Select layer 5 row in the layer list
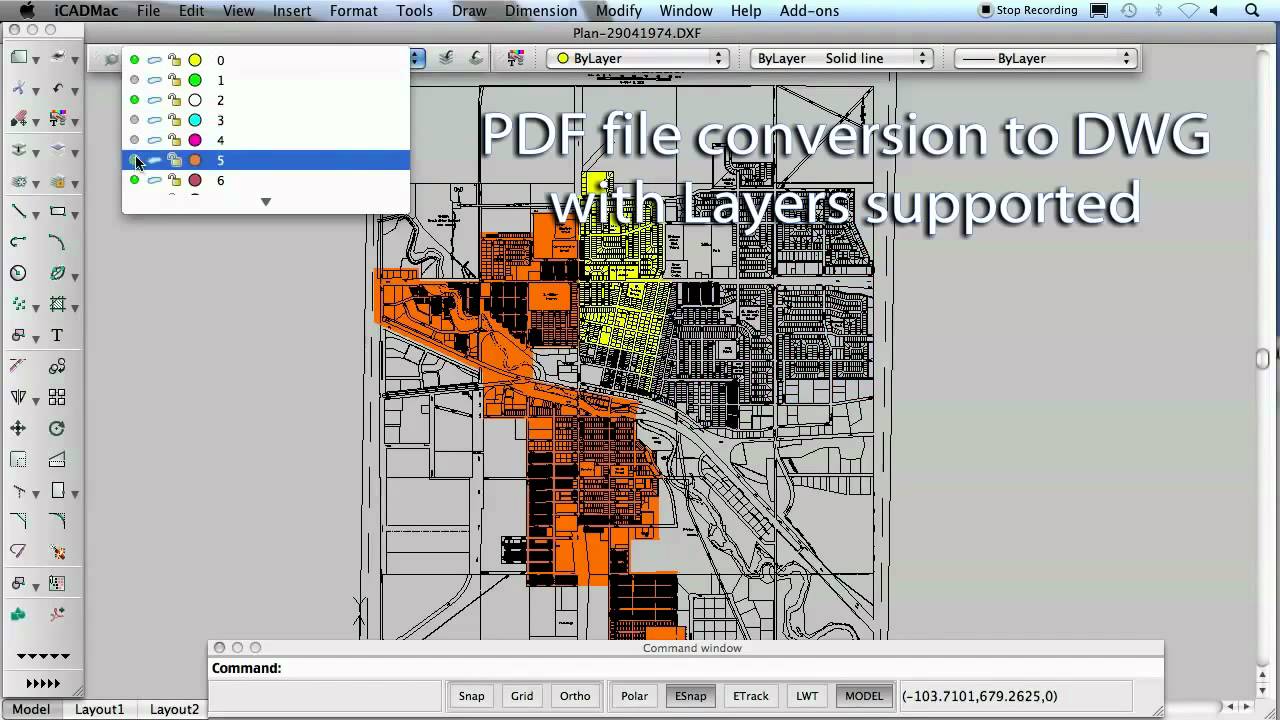1280x720 pixels. click(x=266, y=160)
